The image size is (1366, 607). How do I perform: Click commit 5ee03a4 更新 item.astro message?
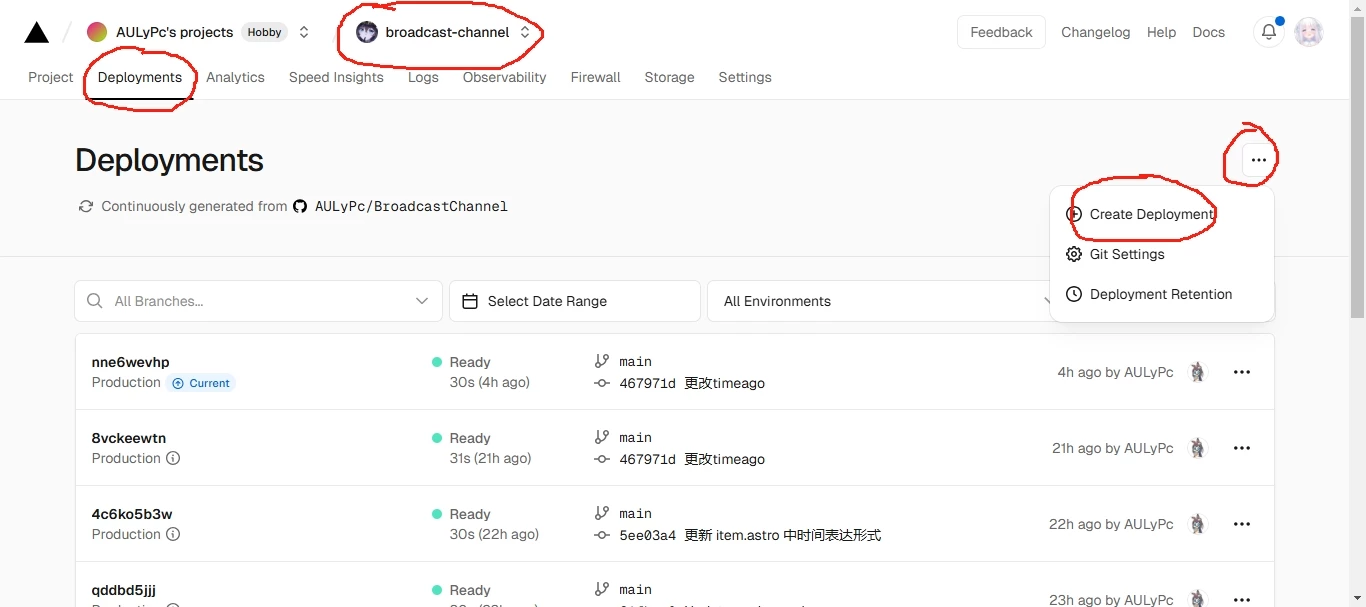pyautogui.click(x=750, y=535)
